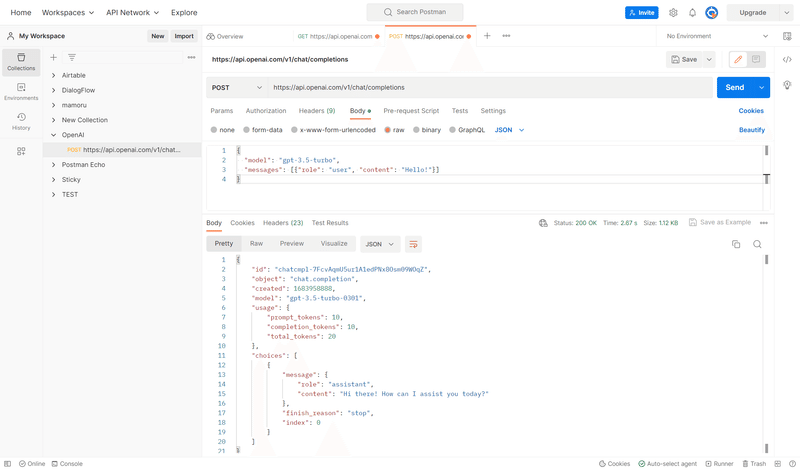The height and width of the screenshot is (470, 800).
Task: Open the code snippet icon
Action: coord(787,60)
